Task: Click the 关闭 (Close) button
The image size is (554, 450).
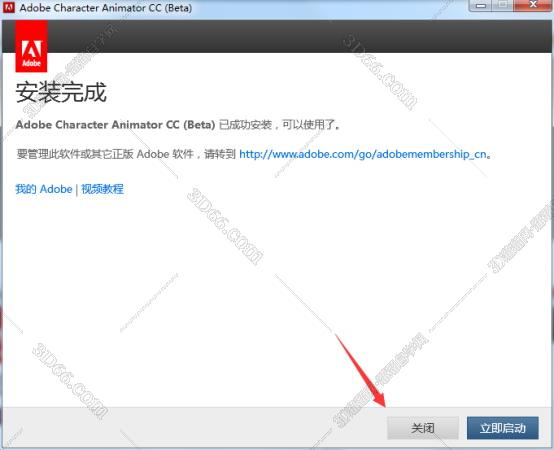Action: (x=423, y=428)
